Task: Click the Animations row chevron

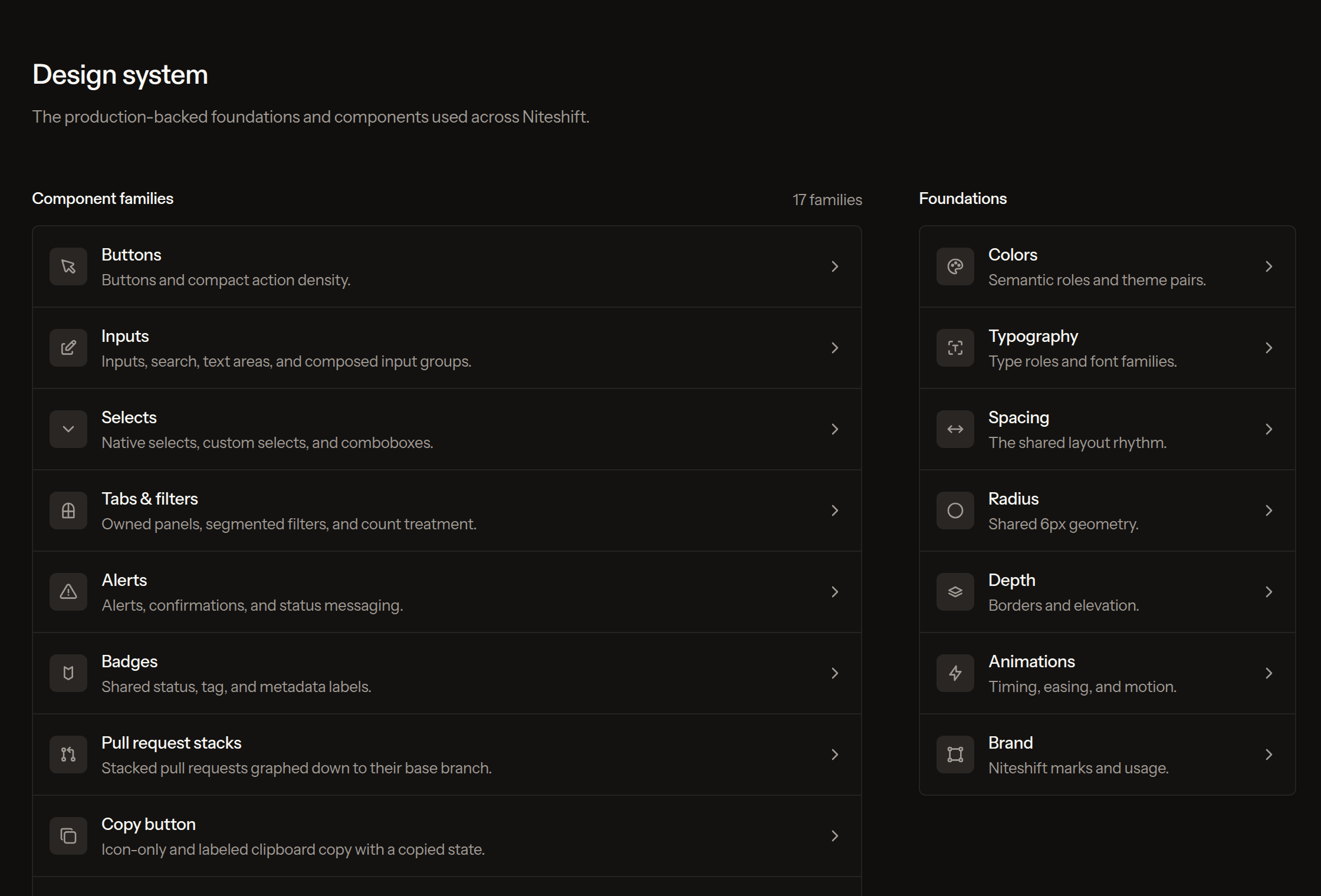Action: 1269,673
